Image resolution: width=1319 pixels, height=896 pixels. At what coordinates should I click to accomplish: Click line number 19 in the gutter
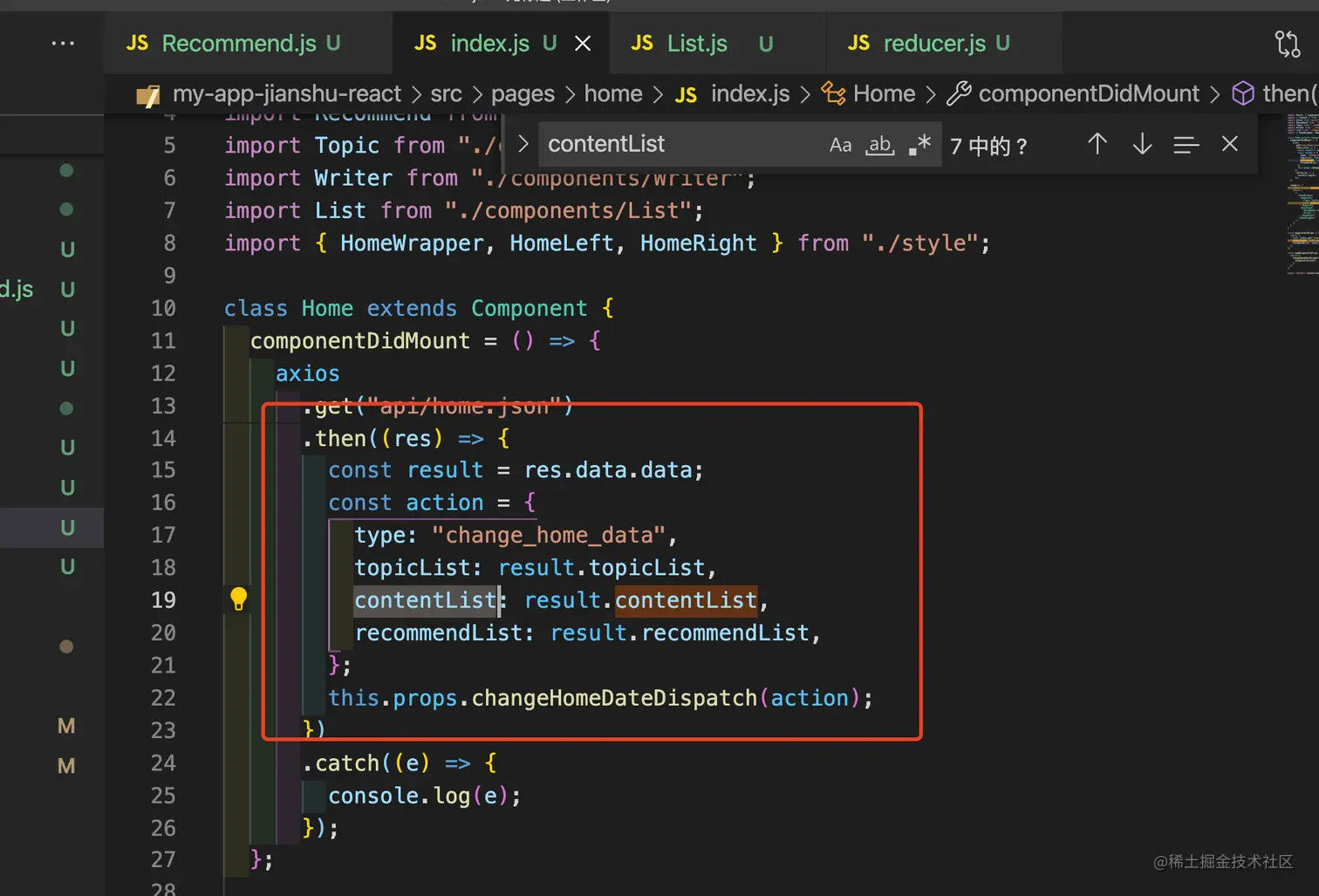pos(163,600)
